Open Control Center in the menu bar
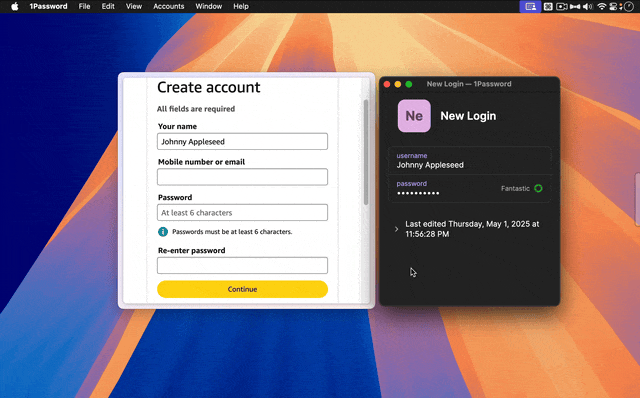This screenshot has width=640, height=398. pos(613,7)
